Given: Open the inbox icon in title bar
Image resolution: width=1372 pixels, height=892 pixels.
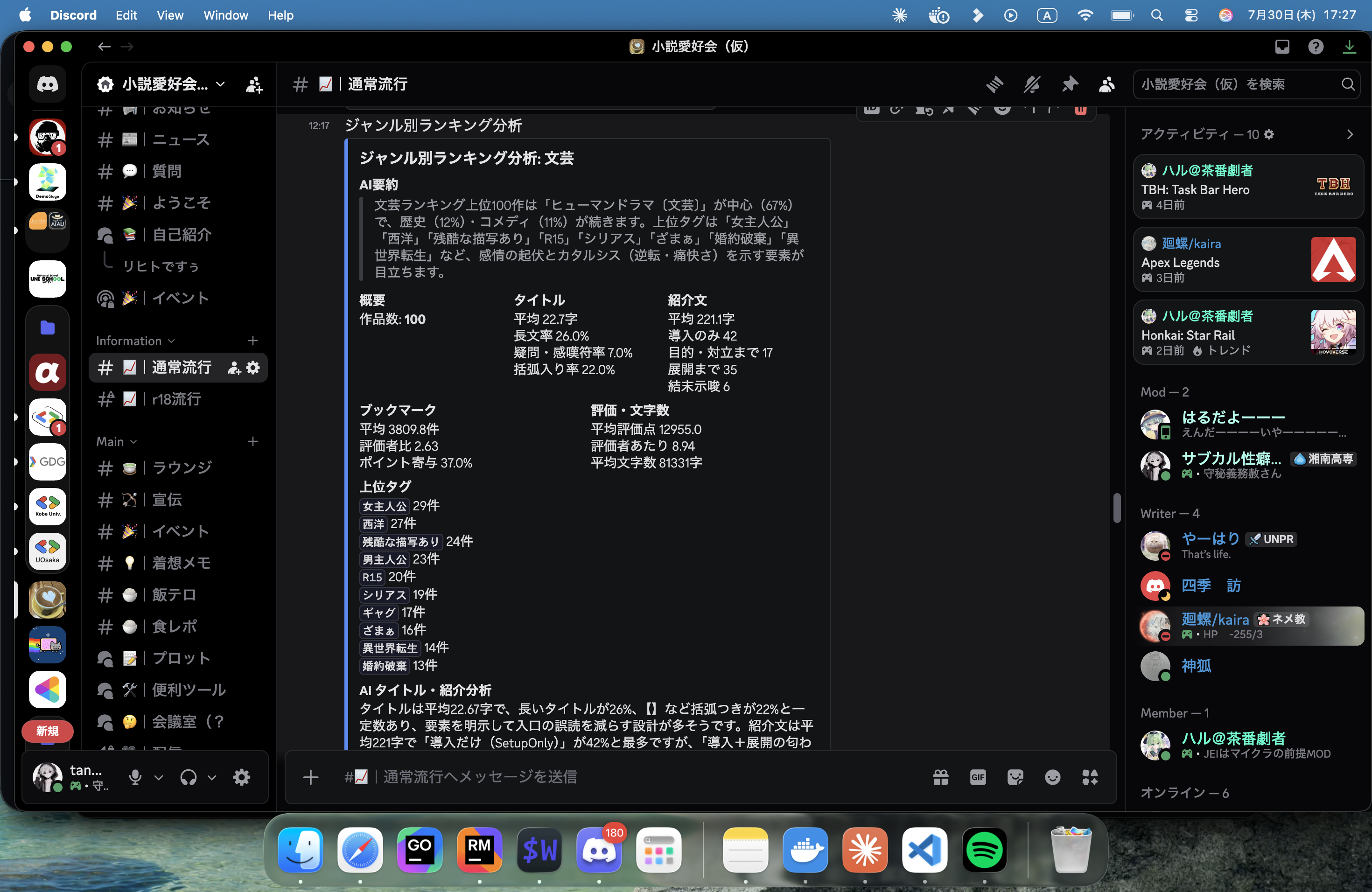Looking at the screenshot, I should pyautogui.click(x=1282, y=47).
